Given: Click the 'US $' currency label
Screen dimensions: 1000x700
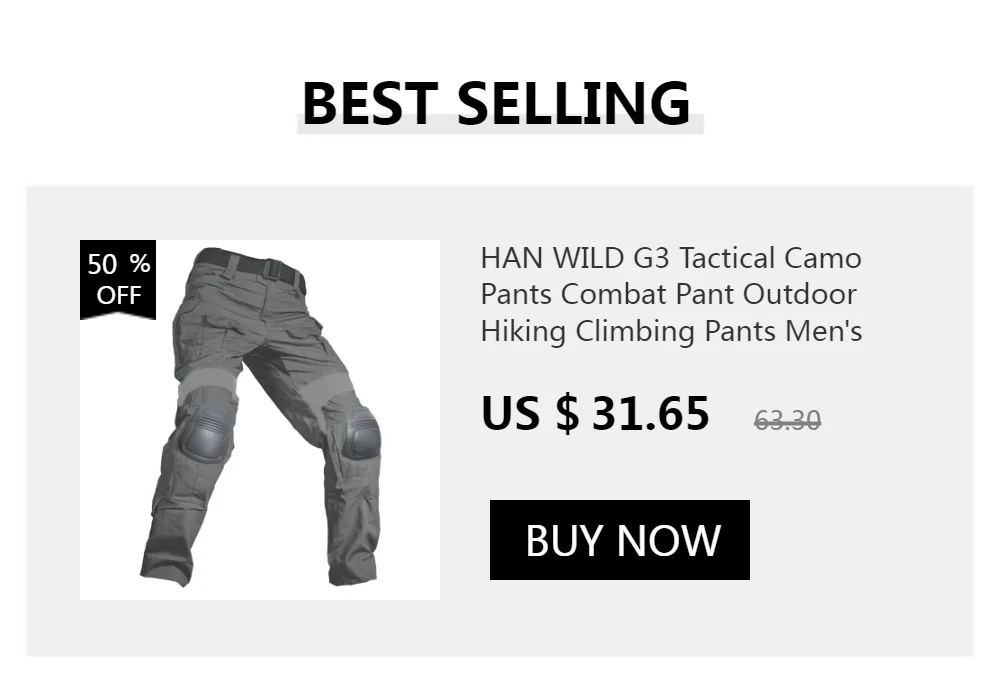Looking at the screenshot, I should click(530, 413).
